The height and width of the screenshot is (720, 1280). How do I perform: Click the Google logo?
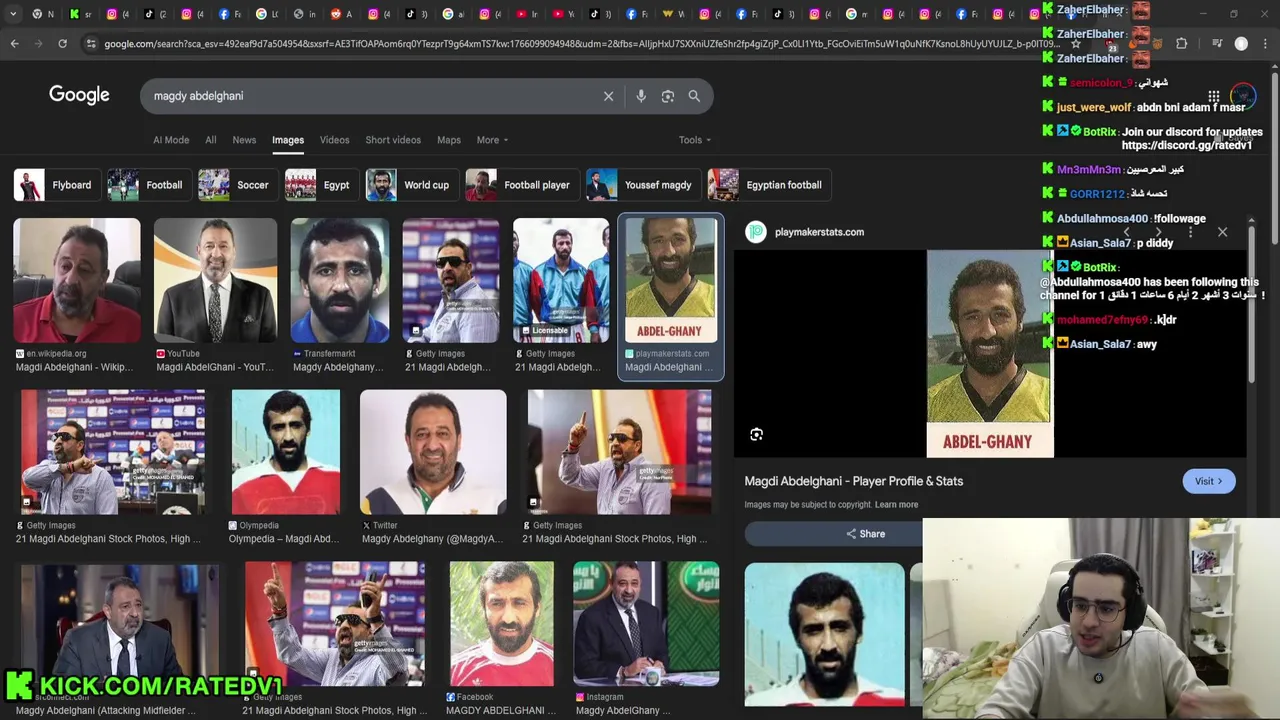pyautogui.click(x=79, y=95)
